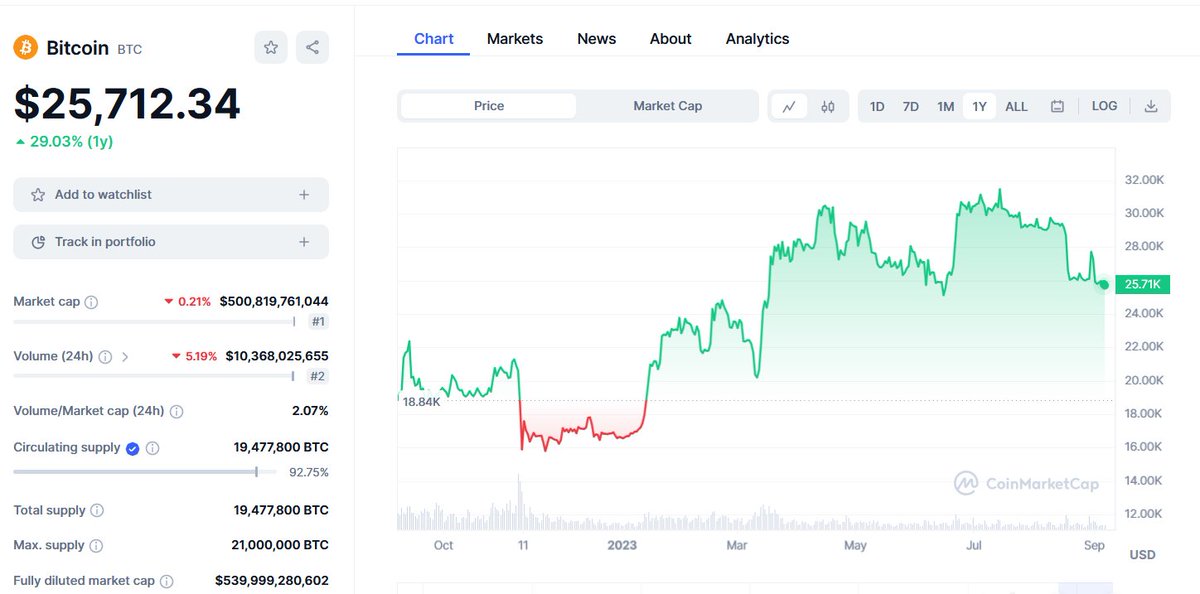Add Bitcoin to watchlist
This screenshot has width=1200, height=594.
tap(171, 195)
